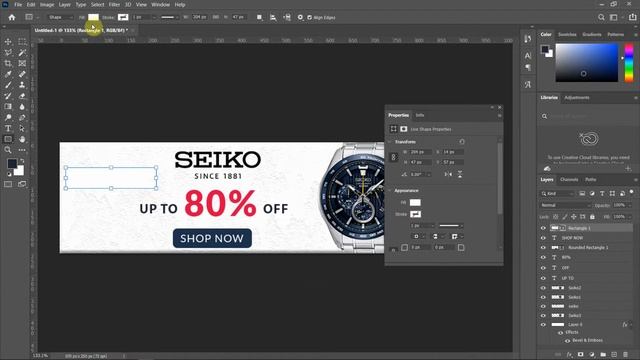
Task: Select the Zoom tool in toolbox
Action: (x=8, y=150)
